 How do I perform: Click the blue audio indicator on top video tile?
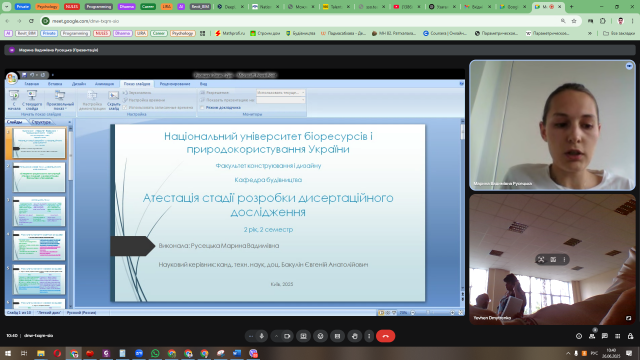pos(629,66)
